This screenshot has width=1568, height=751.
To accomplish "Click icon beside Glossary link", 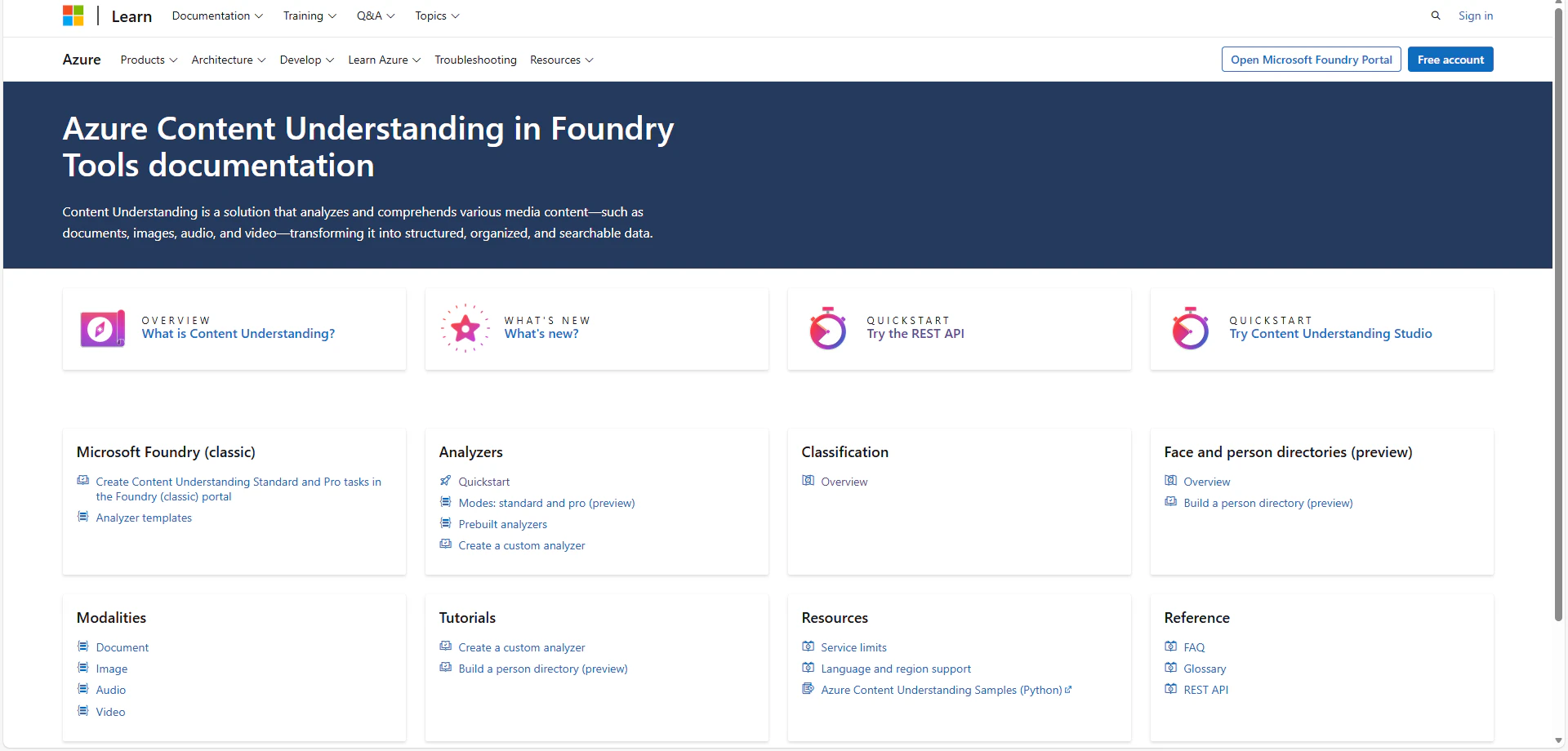I will pyautogui.click(x=1170, y=668).
